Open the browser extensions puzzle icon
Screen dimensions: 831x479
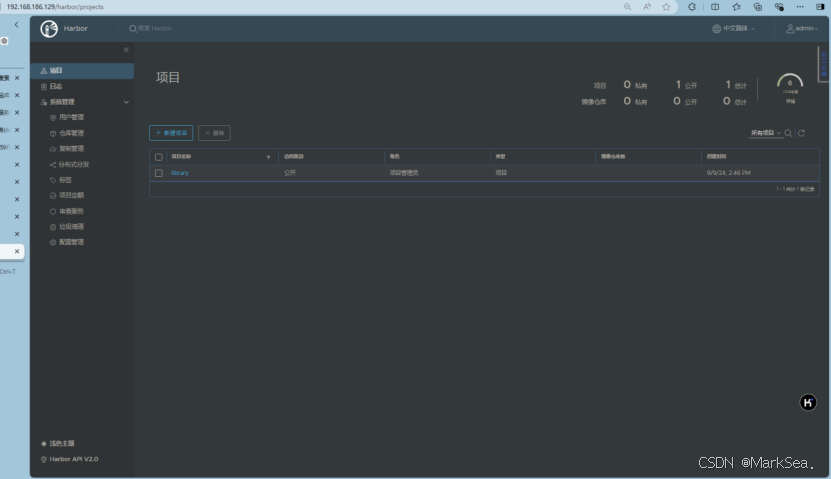tap(692, 7)
